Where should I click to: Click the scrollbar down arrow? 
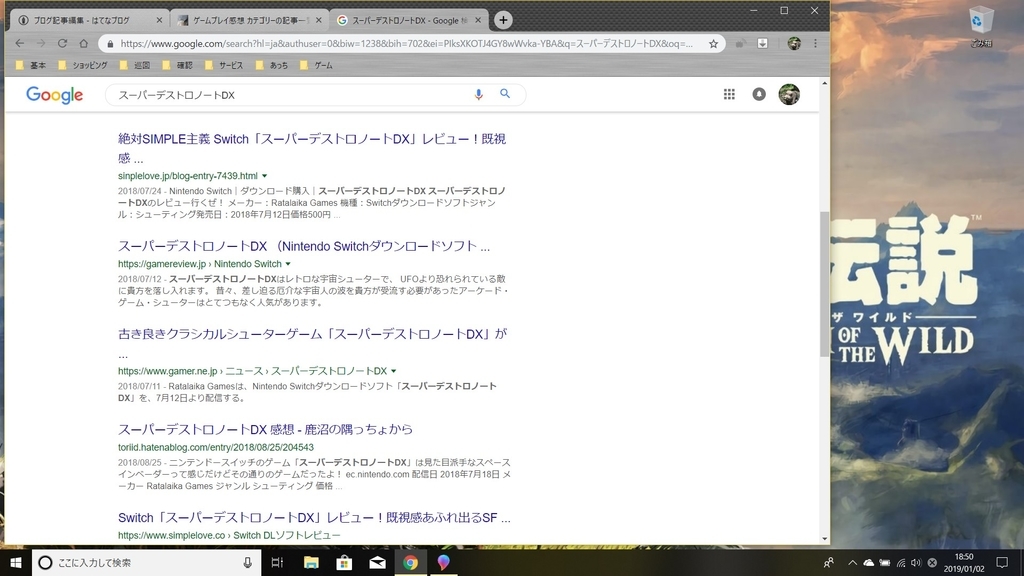(824, 539)
